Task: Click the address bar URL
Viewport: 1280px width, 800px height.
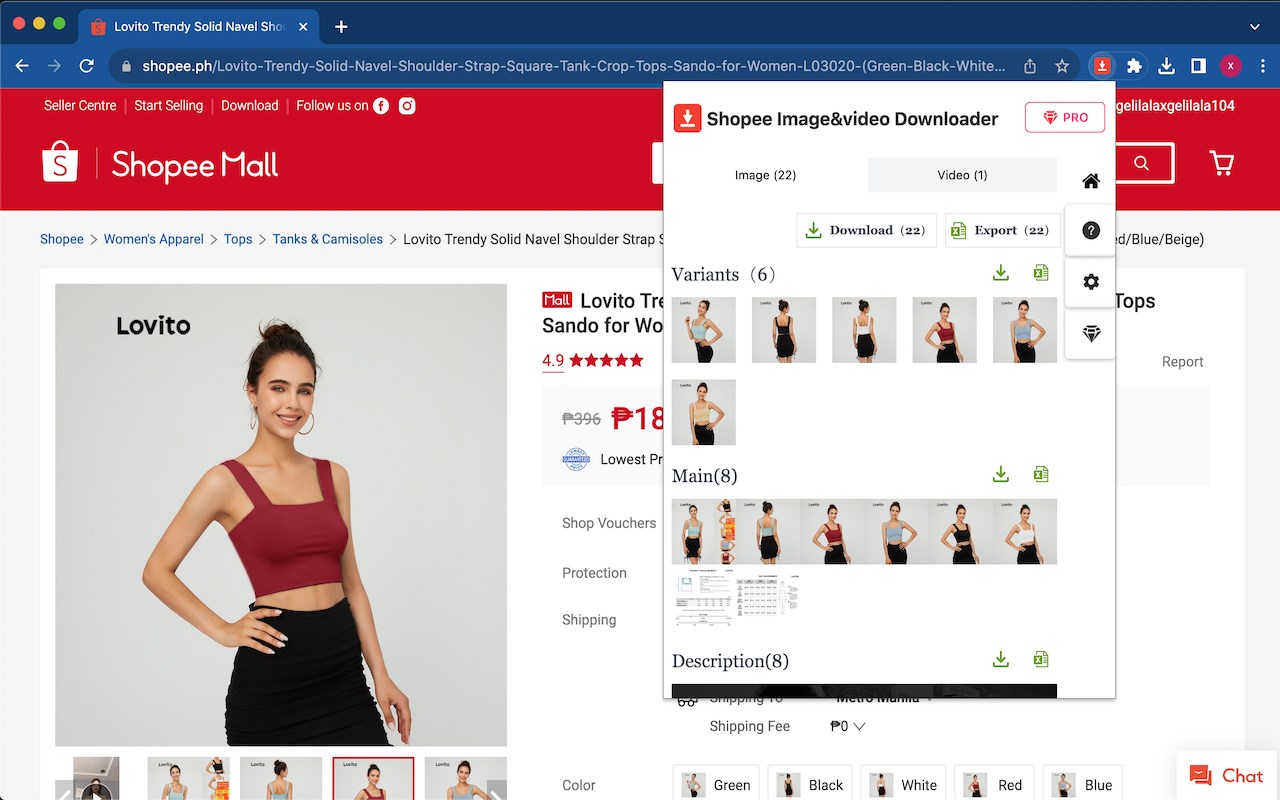Action: (574, 66)
